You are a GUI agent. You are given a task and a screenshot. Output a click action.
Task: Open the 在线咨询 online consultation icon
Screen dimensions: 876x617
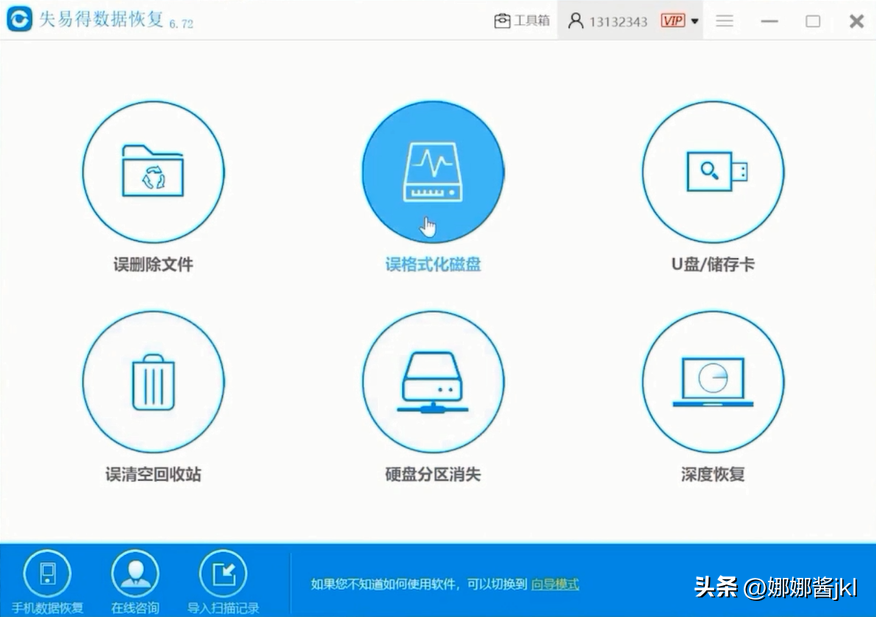click(x=135, y=573)
